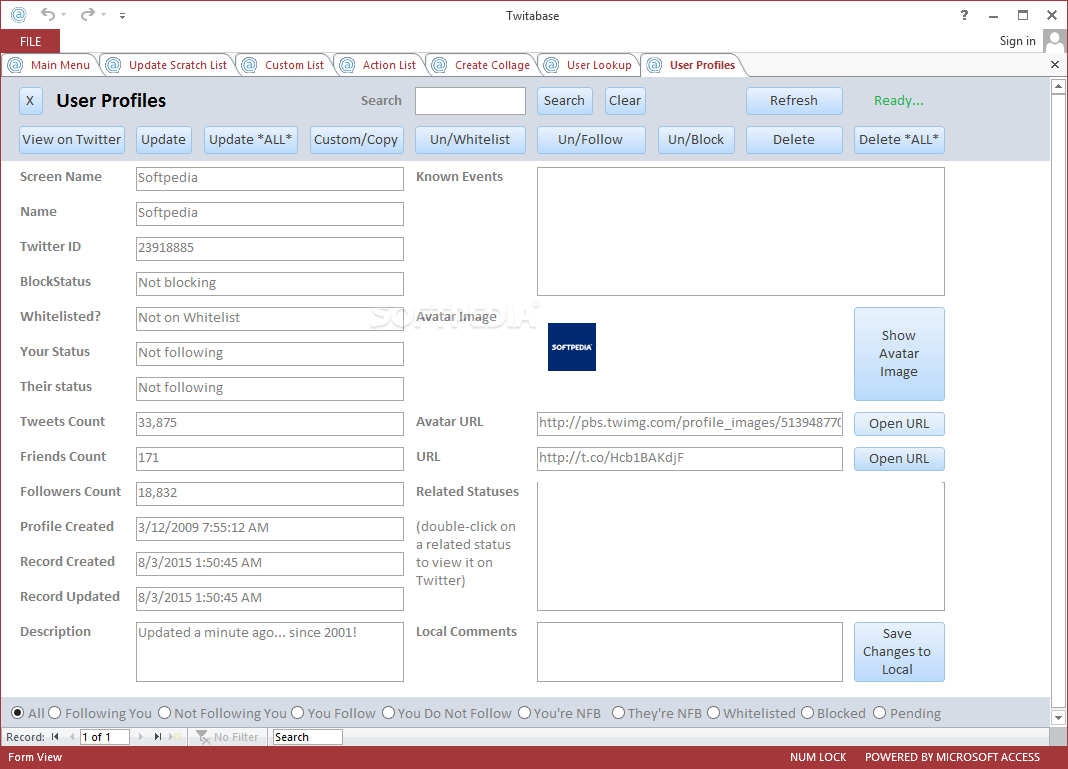Click the Twitabase @ app icon

(x=19, y=14)
